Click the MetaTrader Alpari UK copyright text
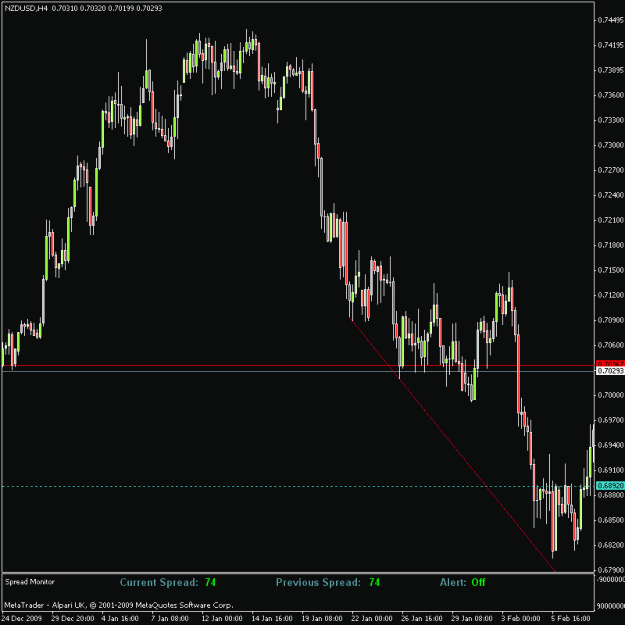The width and height of the screenshot is (625, 625). [x=119, y=605]
